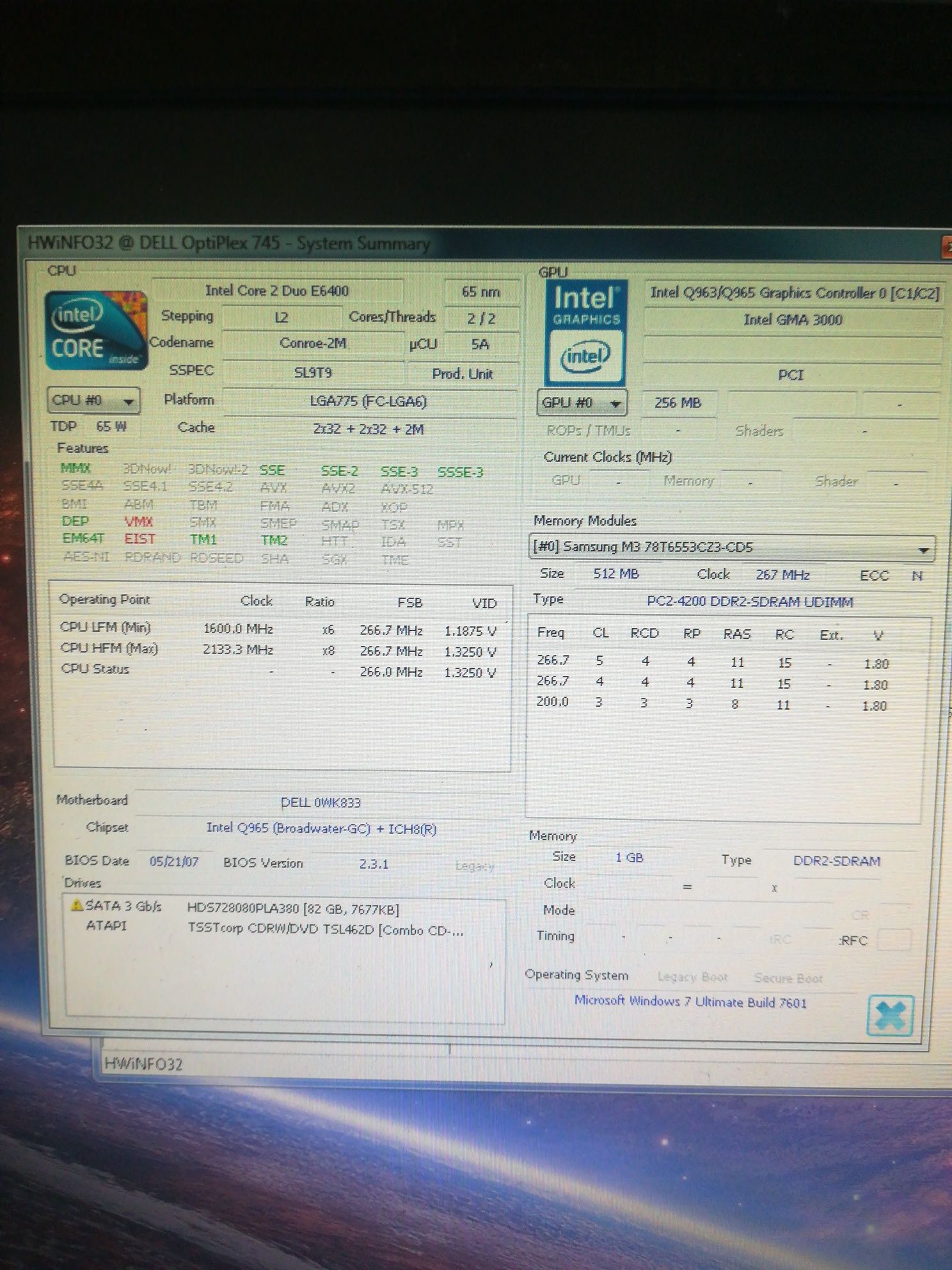Click the memory module Clock value 267 MHz

click(x=783, y=575)
